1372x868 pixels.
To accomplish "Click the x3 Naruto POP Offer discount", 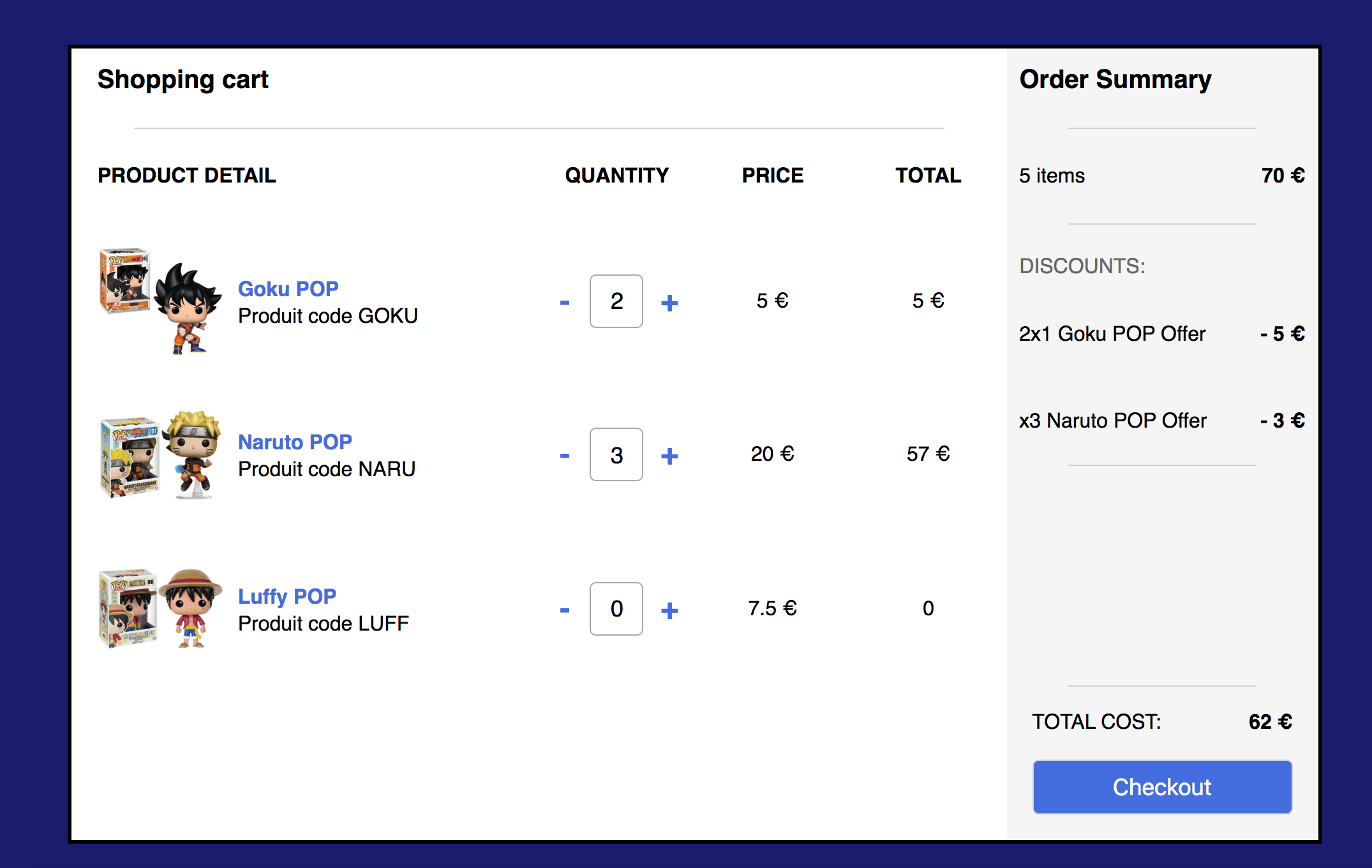I will (1112, 421).
